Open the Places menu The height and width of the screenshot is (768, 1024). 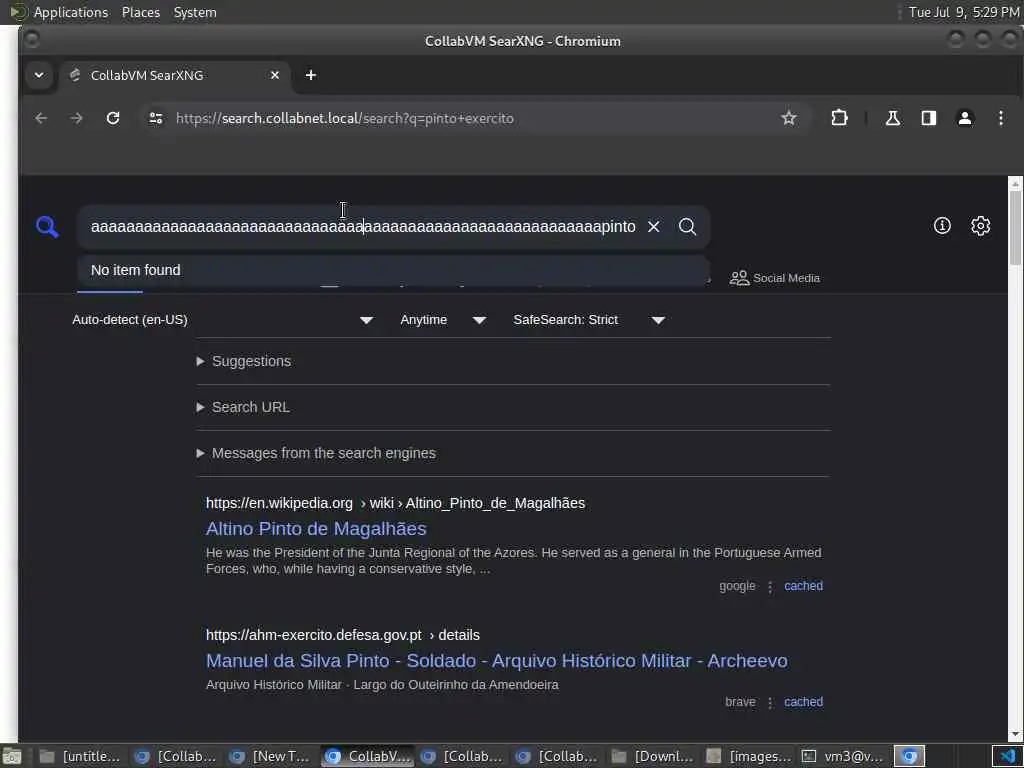140,12
